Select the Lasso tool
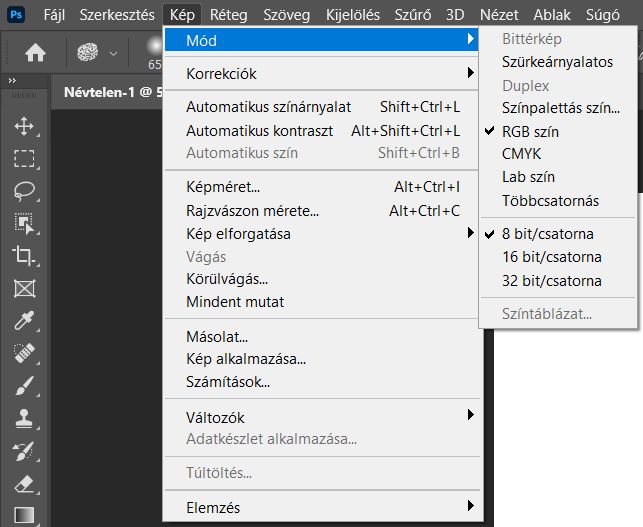Screen dimensions: 643x527 [x=24, y=191]
